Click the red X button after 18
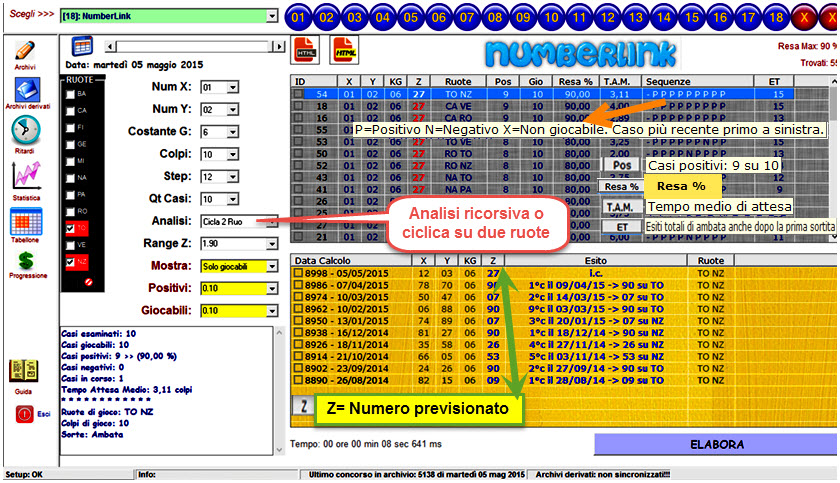 (804, 17)
